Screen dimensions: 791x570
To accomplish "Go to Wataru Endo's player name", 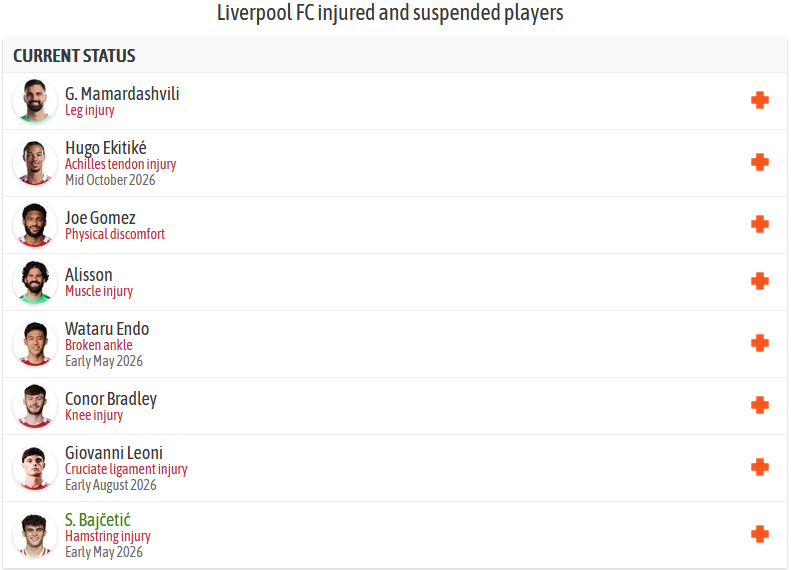I will (107, 329).
